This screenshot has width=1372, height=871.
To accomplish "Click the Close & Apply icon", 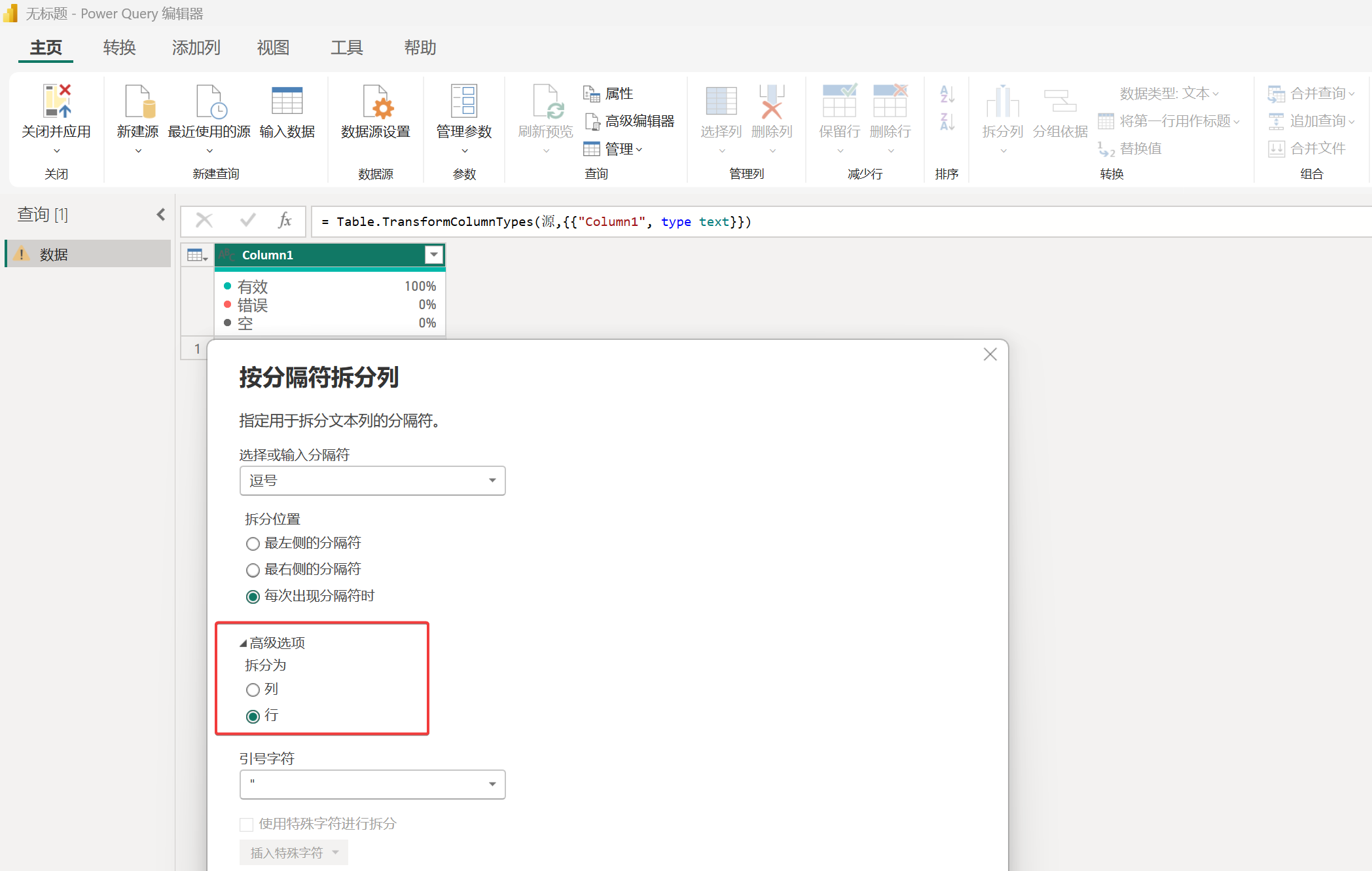I will pos(56,102).
